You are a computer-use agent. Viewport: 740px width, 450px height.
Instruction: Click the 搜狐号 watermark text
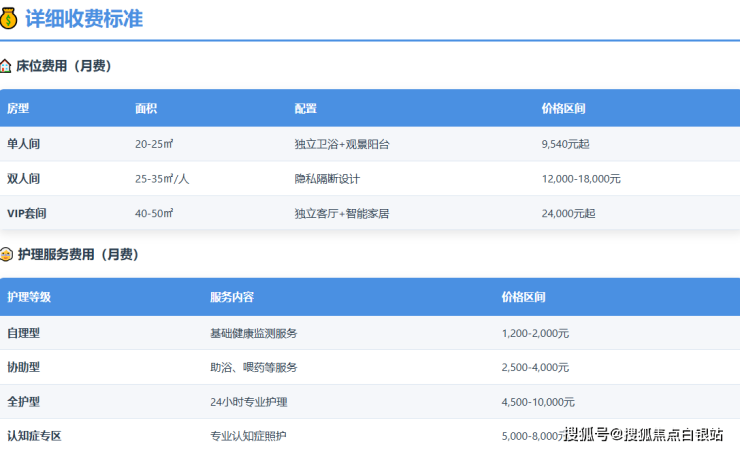click(585, 434)
